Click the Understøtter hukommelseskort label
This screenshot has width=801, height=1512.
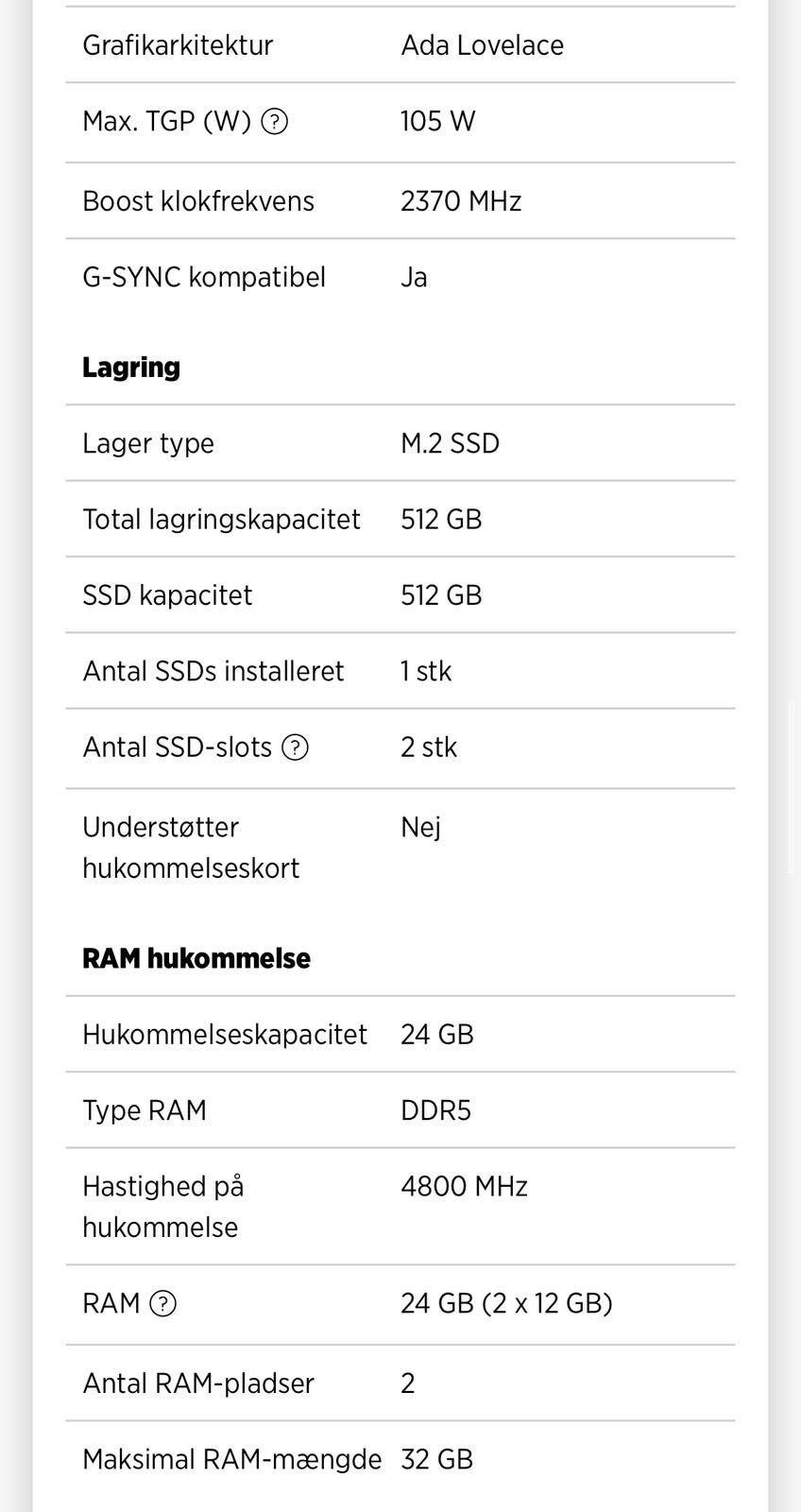pyautogui.click(x=191, y=848)
